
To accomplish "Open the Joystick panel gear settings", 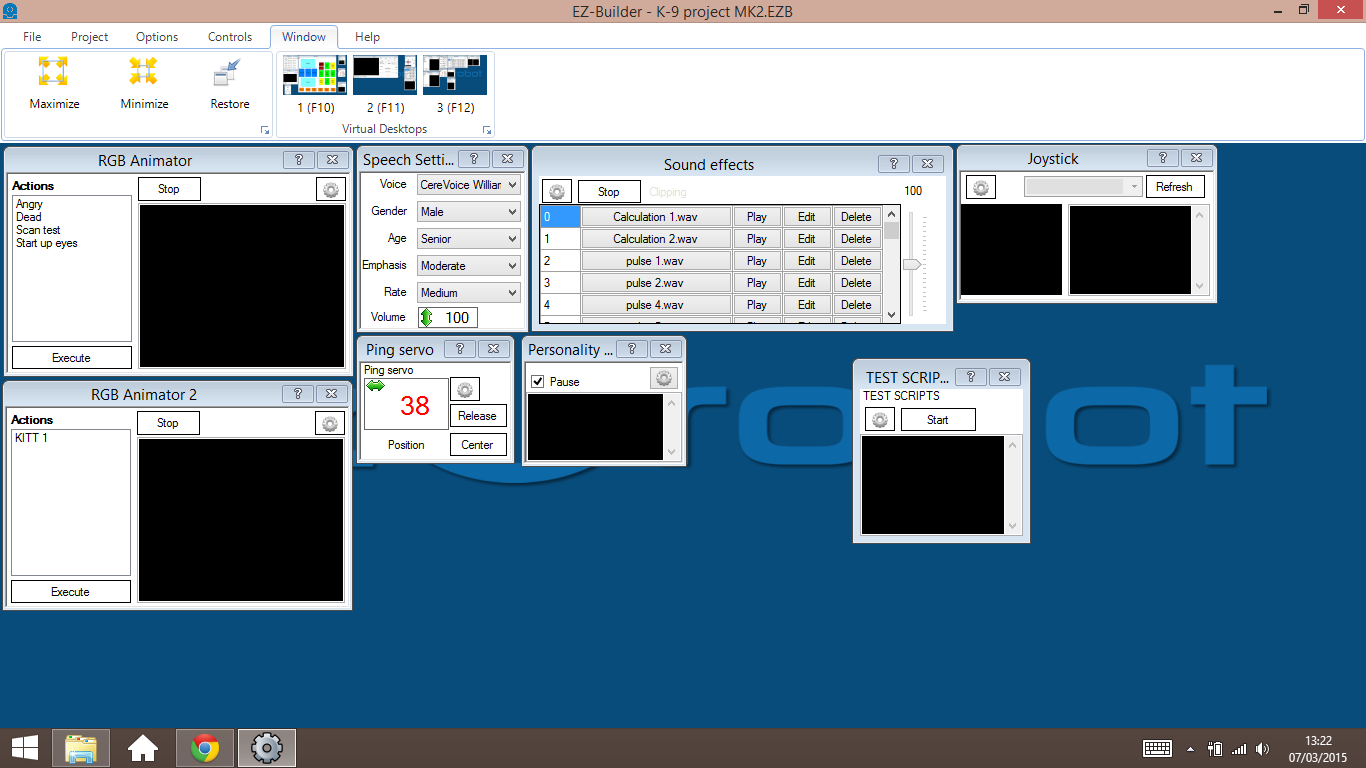I will [x=980, y=186].
